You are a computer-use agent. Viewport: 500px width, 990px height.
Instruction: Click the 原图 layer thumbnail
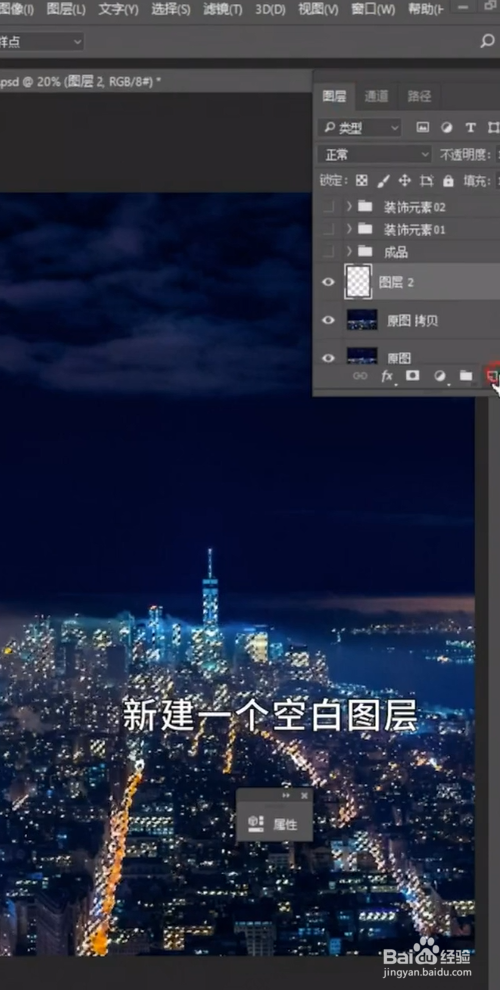[362, 355]
